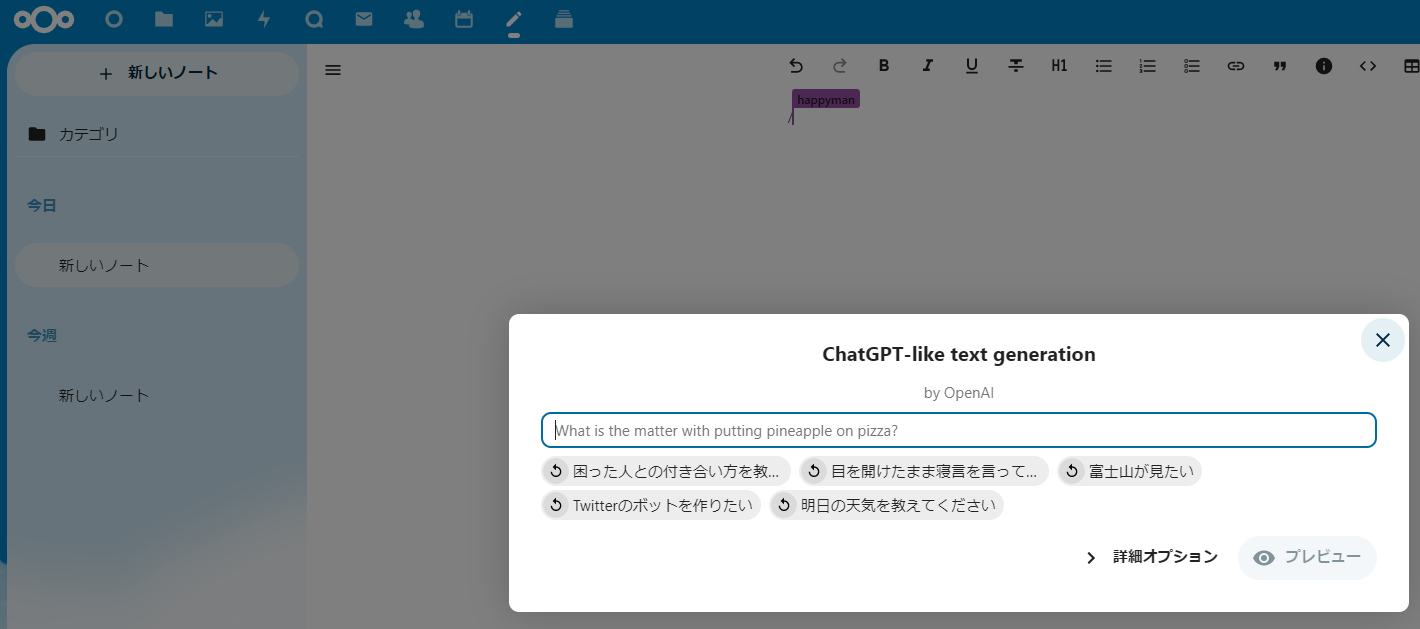Image resolution: width=1420 pixels, height=629 pixels.
Task: Focus the prompt input field
Action: (959, 430)
